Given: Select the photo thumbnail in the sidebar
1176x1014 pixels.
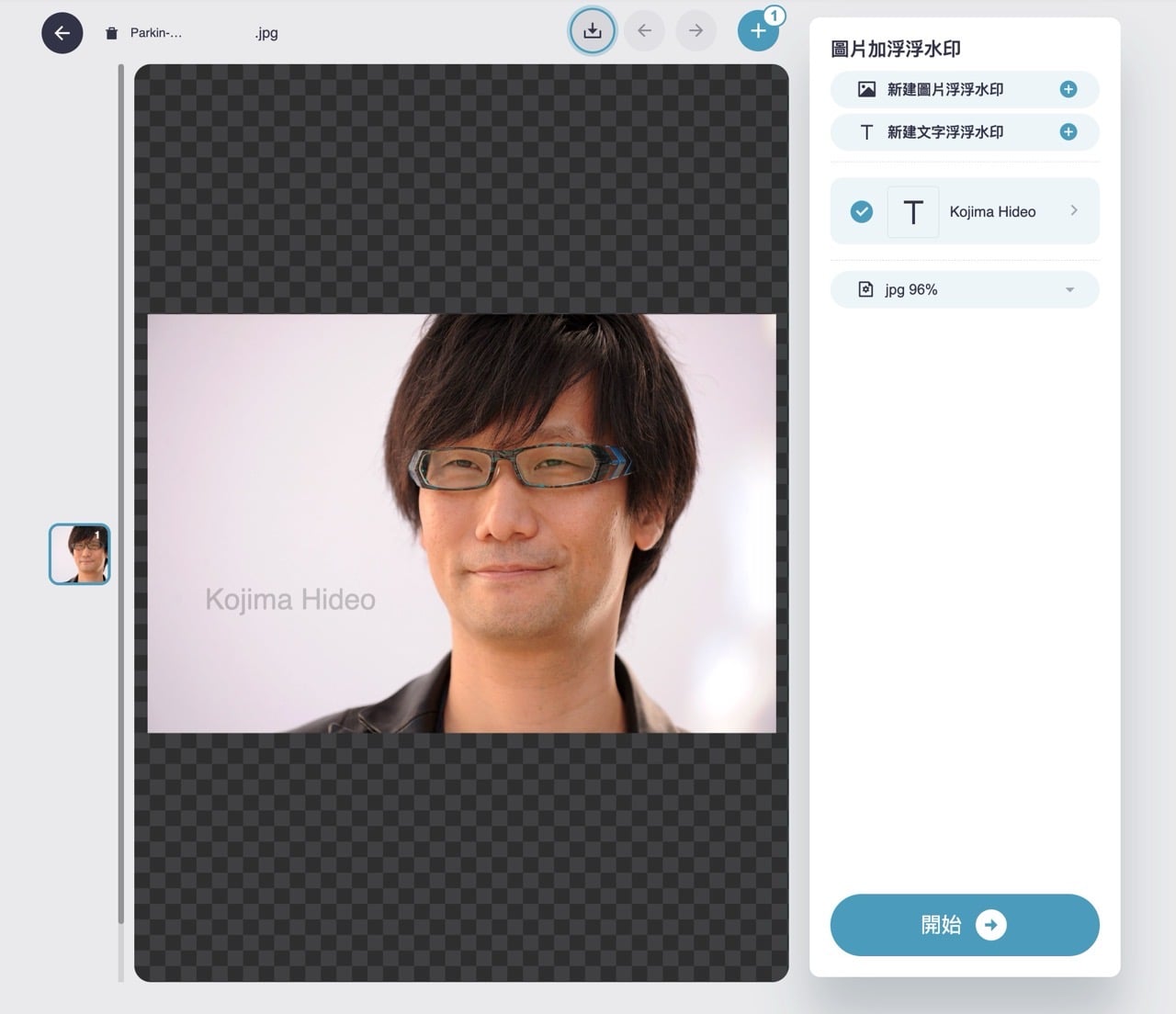Looking at the screenshot, I should pos(80,554).
